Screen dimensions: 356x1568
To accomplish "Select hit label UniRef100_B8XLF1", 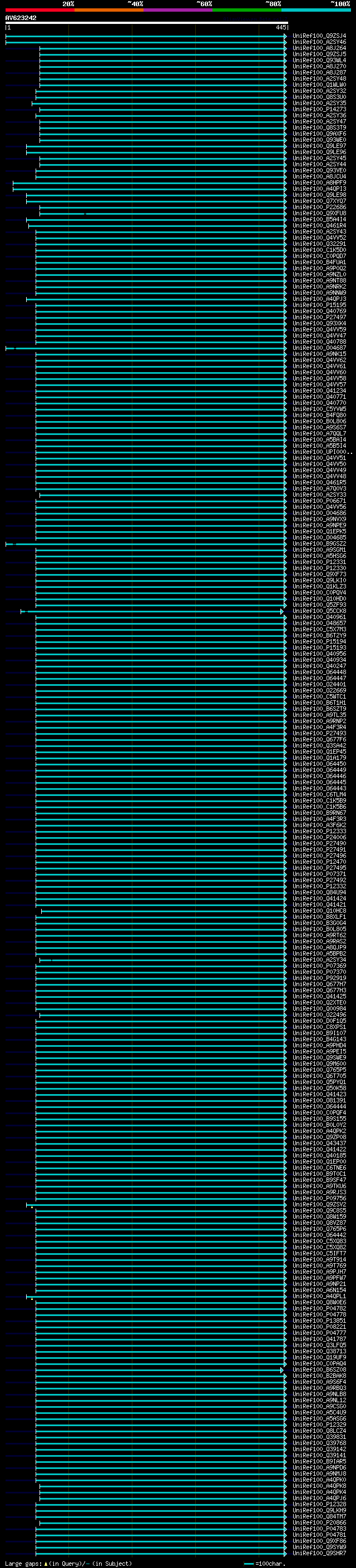I will tap(319, 917).
